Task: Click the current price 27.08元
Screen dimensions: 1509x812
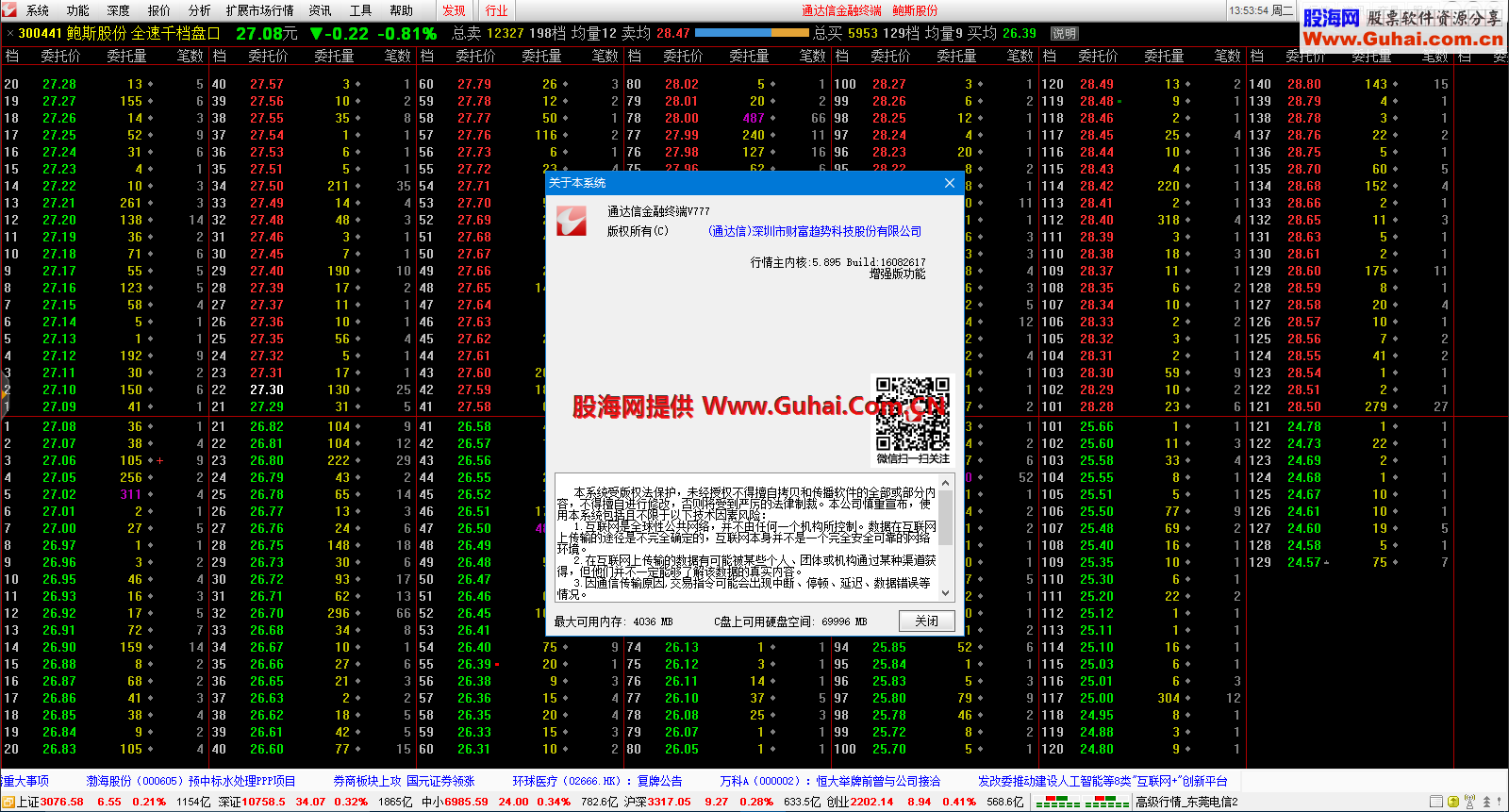Action: tap(267, 33)
